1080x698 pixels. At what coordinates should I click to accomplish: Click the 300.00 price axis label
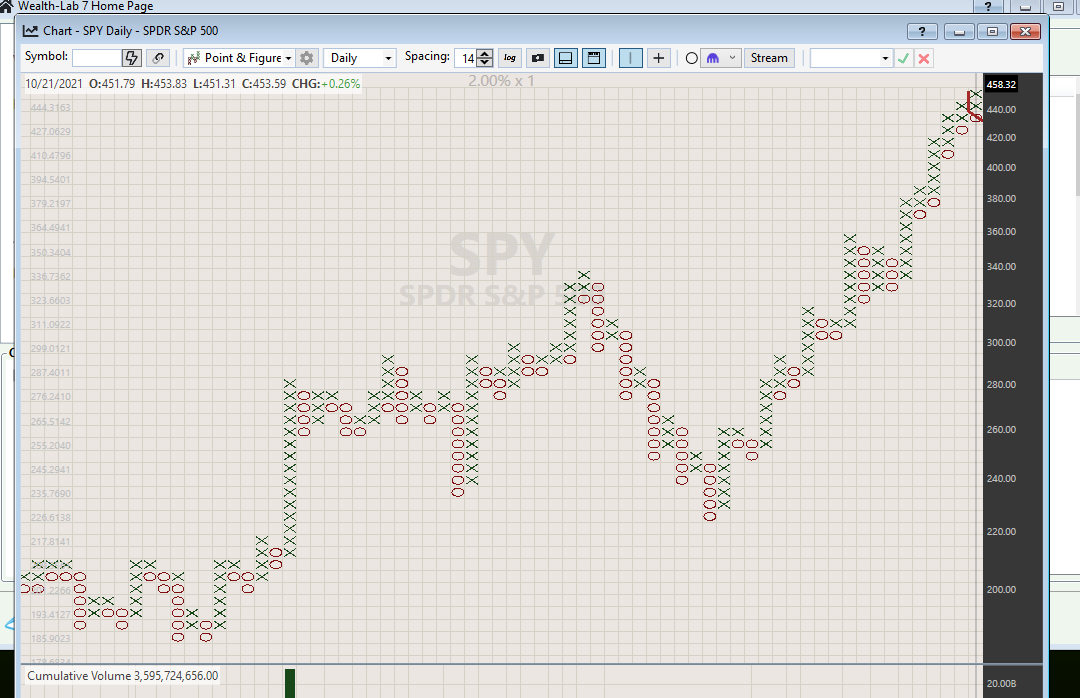click(x=1001, y=342)
